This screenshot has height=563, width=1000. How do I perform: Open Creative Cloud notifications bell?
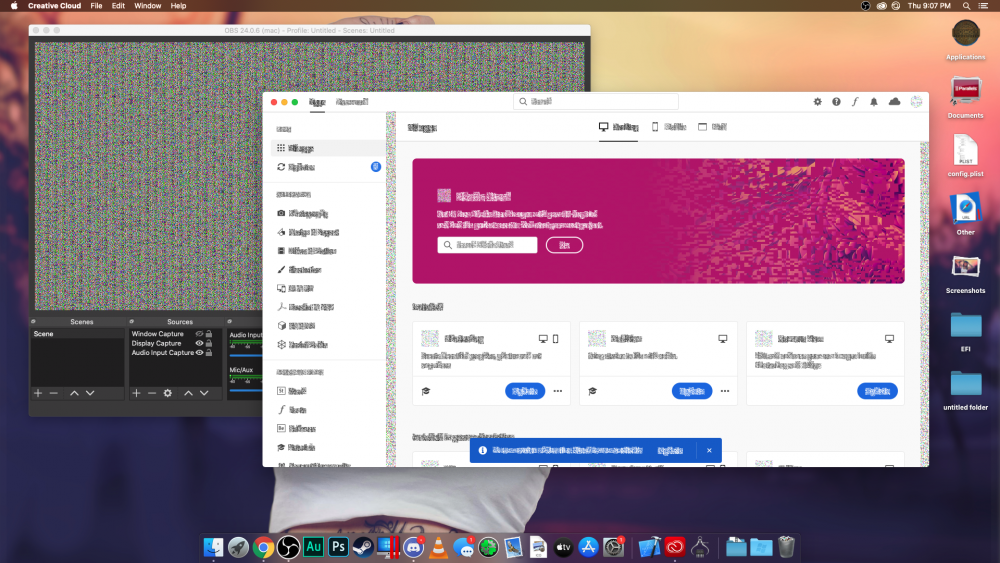pos(874,102)
